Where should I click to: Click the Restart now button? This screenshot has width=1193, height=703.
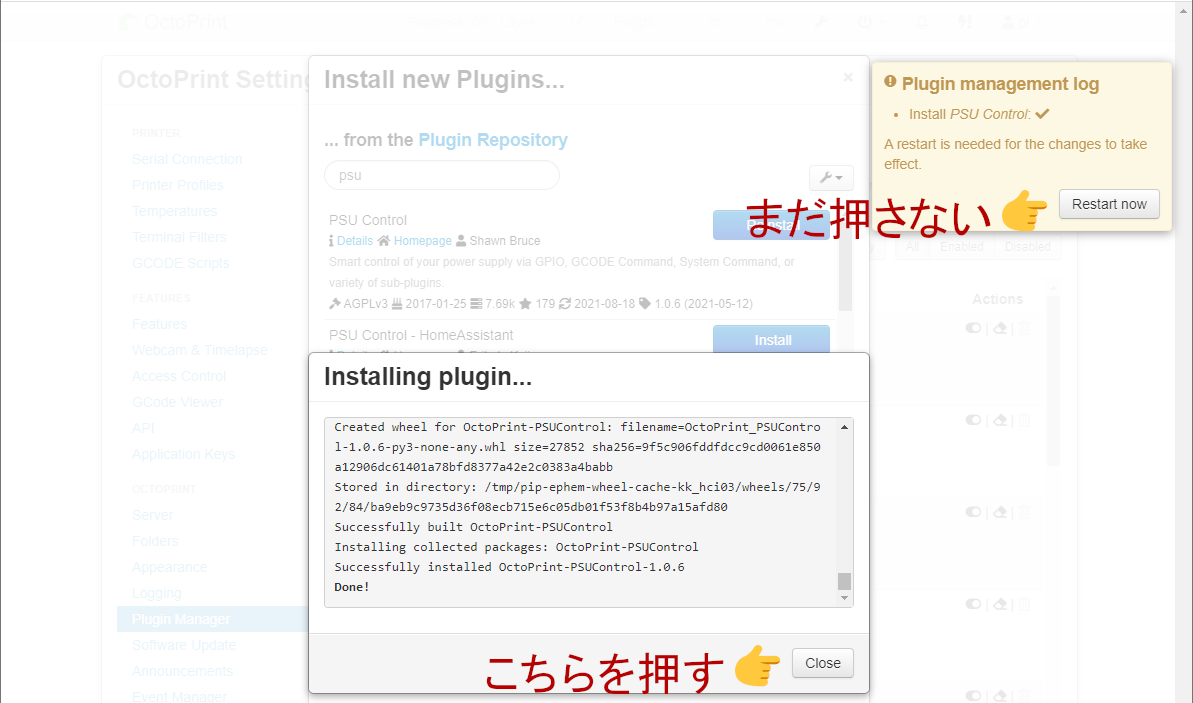[x=1109, y=204]
